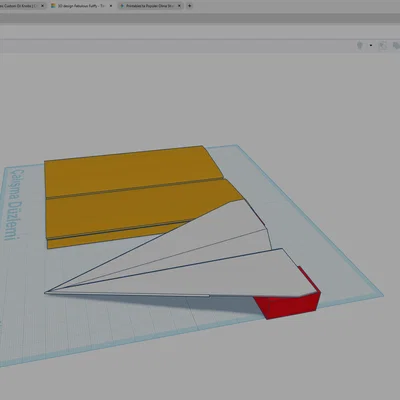Image resolution: width=400 pixels, height=400 pixels.
Task: Open a new browser tab
Action: (189, 6)
